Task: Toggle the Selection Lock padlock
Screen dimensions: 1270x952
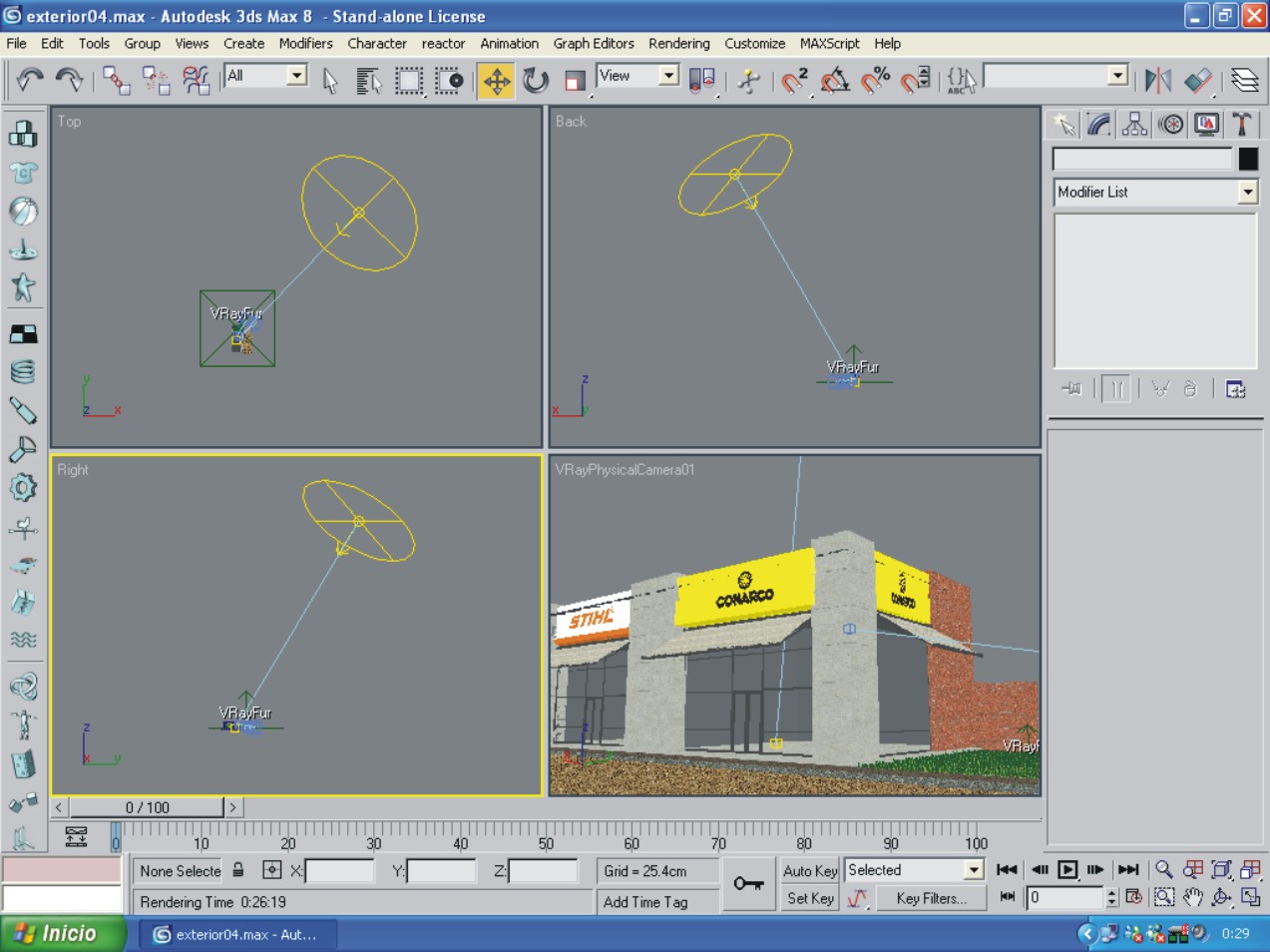Action: (238, 870)
